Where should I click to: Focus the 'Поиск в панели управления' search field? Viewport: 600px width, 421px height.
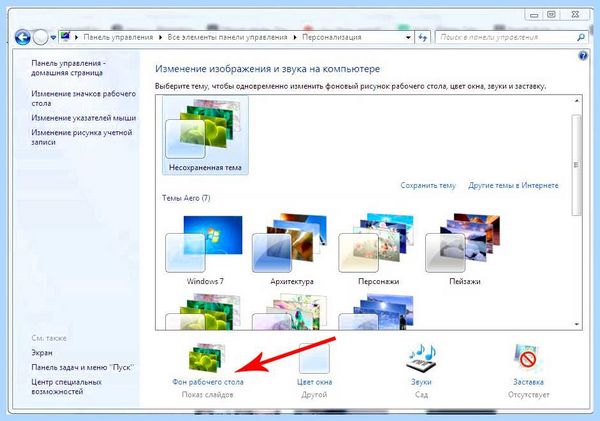click(505, 37)
